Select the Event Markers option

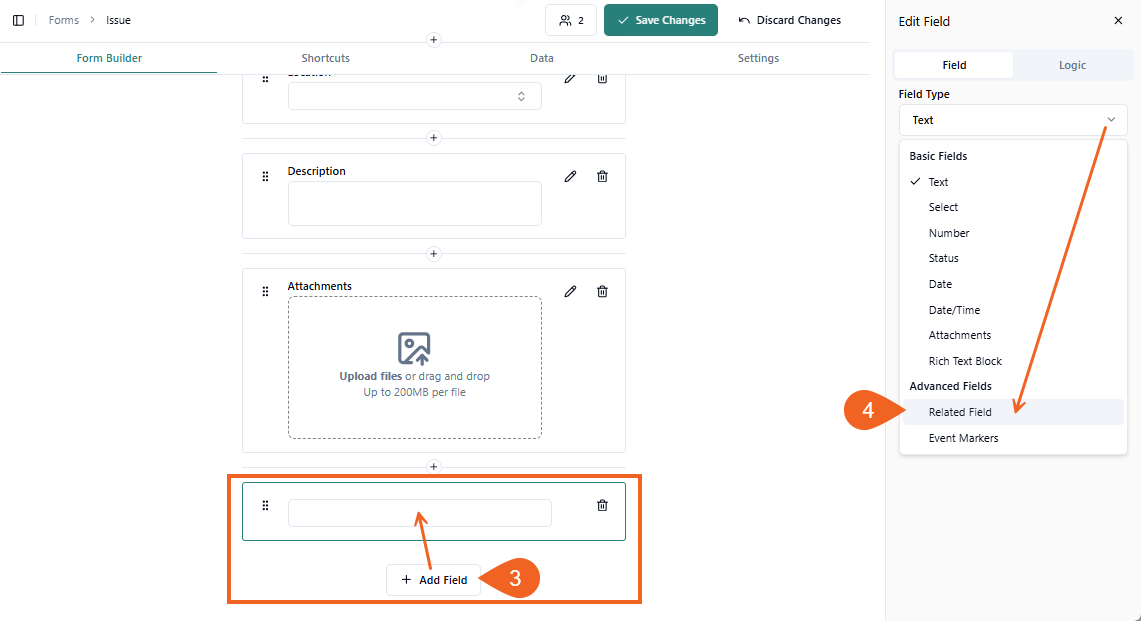tap(963, 438)
